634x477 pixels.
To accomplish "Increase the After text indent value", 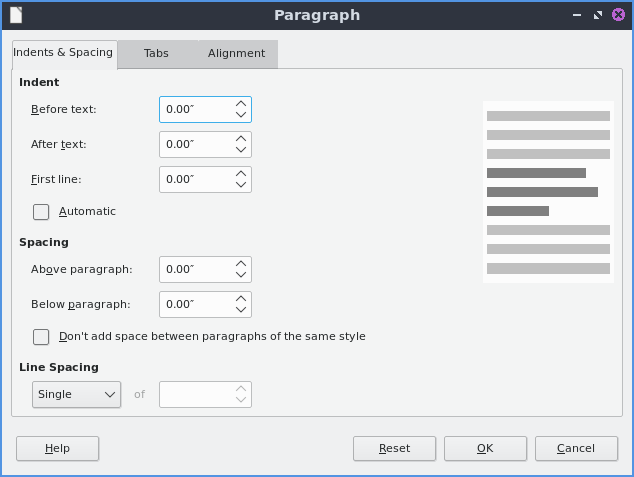I will pyautogui.click(x=240, y=138).
